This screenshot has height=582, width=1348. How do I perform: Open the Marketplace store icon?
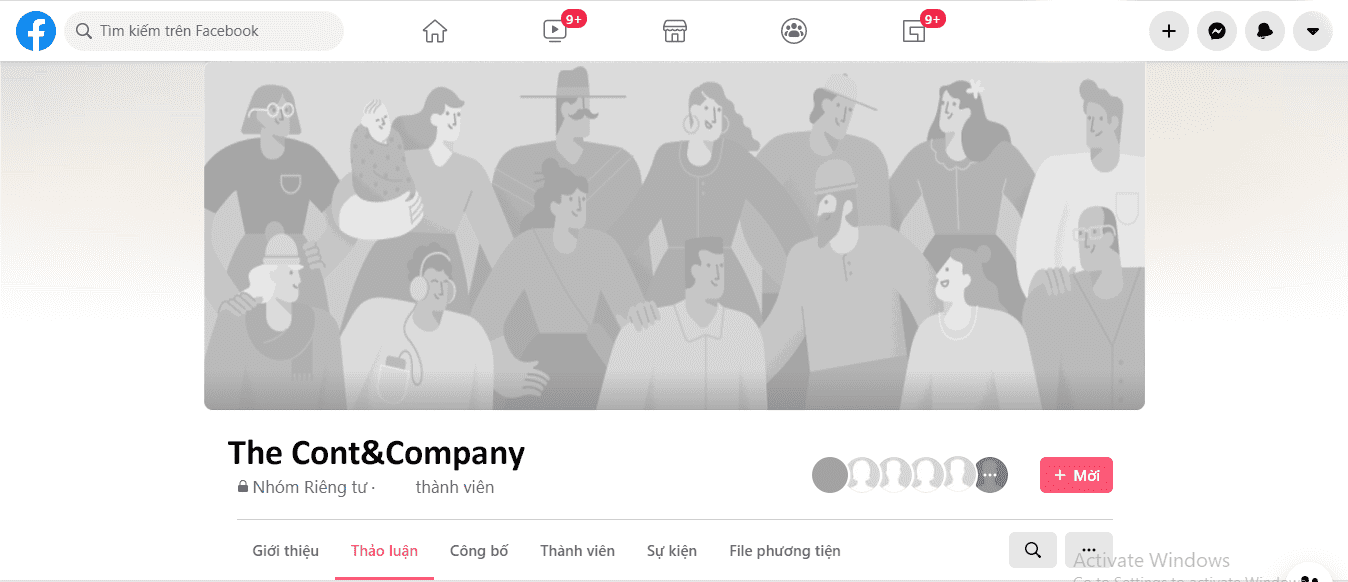pyautogui.click(x=675, y=31)
